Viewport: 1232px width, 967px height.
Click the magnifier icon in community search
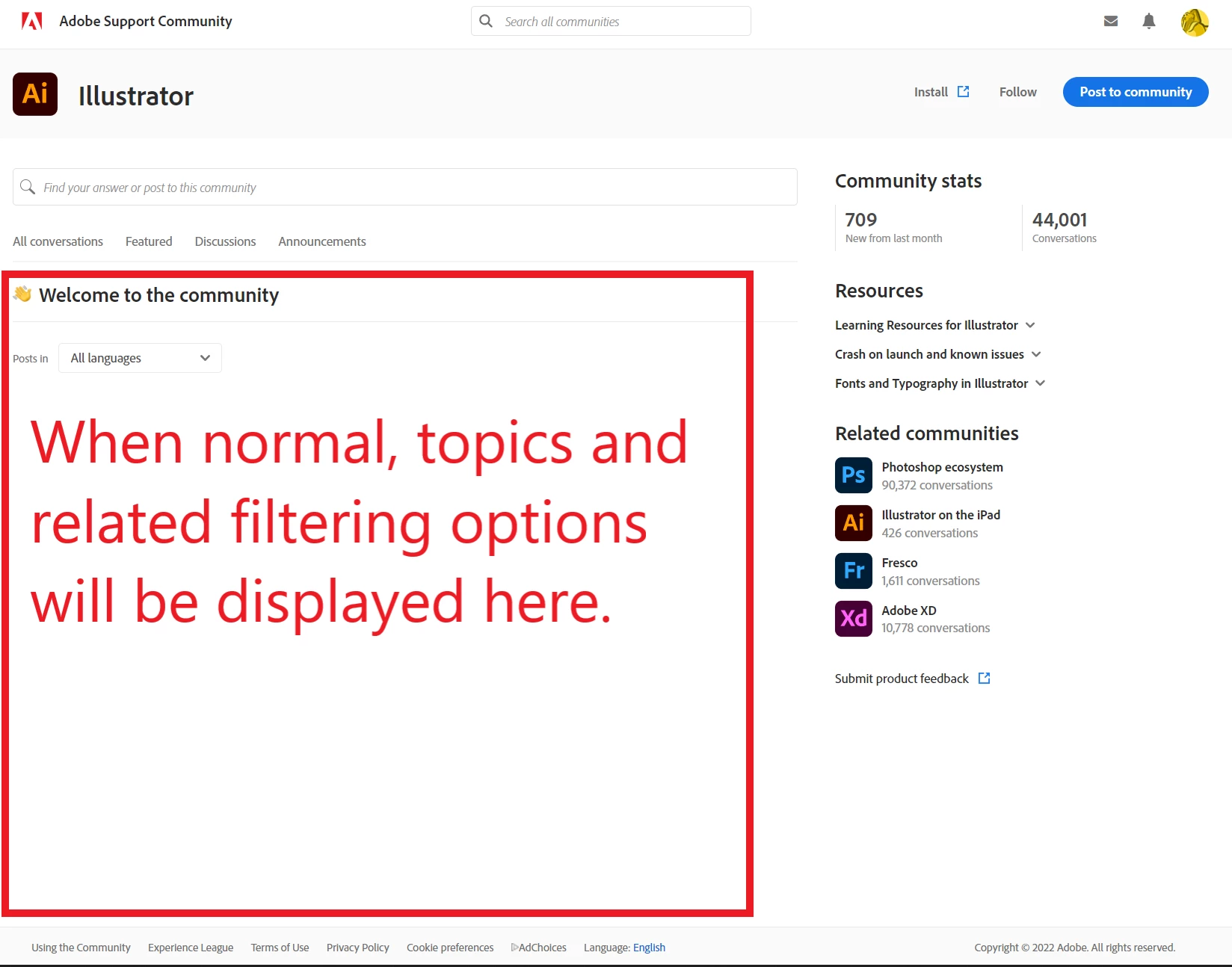pos(28,187)
